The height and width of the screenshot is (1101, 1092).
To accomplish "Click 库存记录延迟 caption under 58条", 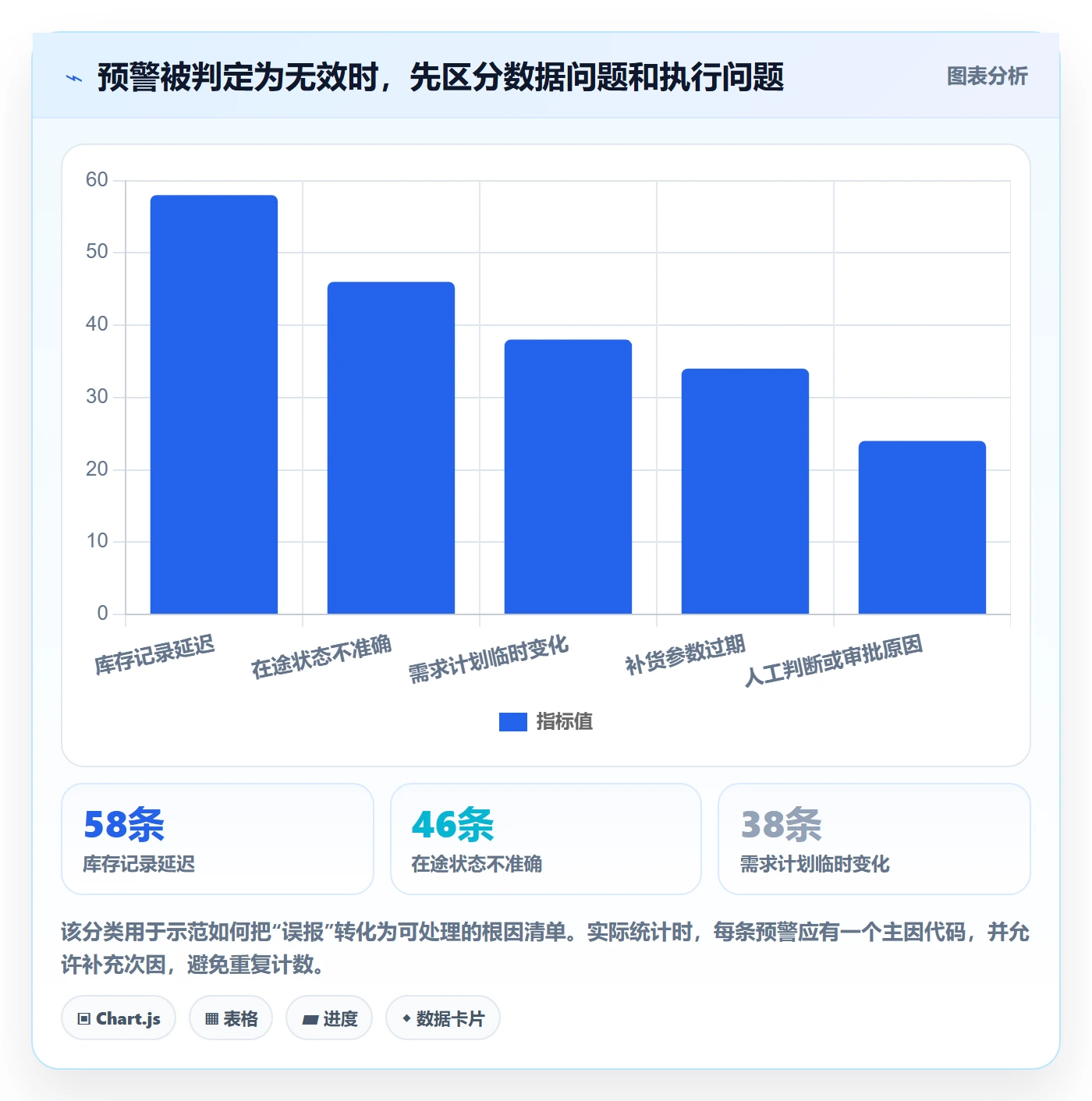I will click(x=139, y=864).
